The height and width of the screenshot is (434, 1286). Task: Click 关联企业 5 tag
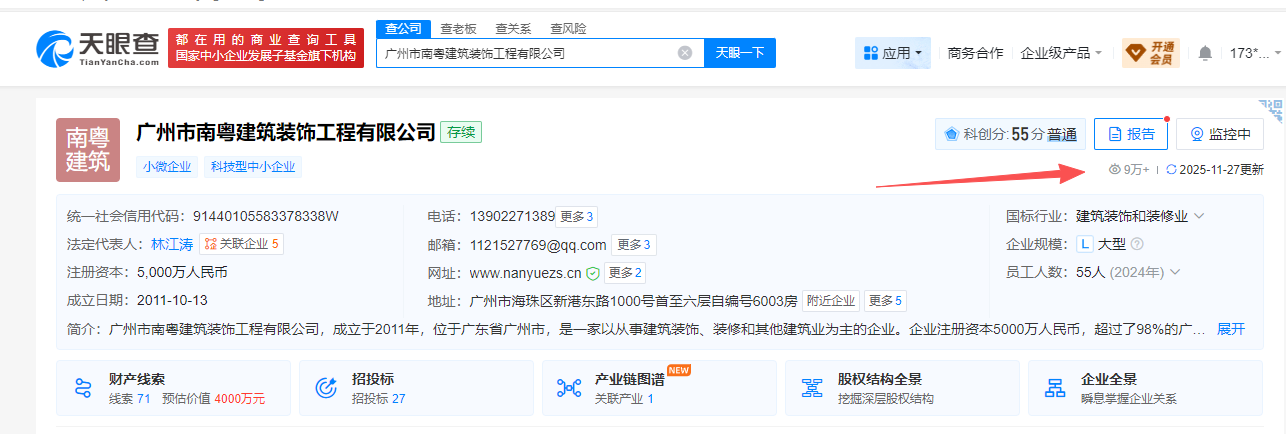point(241,244)
